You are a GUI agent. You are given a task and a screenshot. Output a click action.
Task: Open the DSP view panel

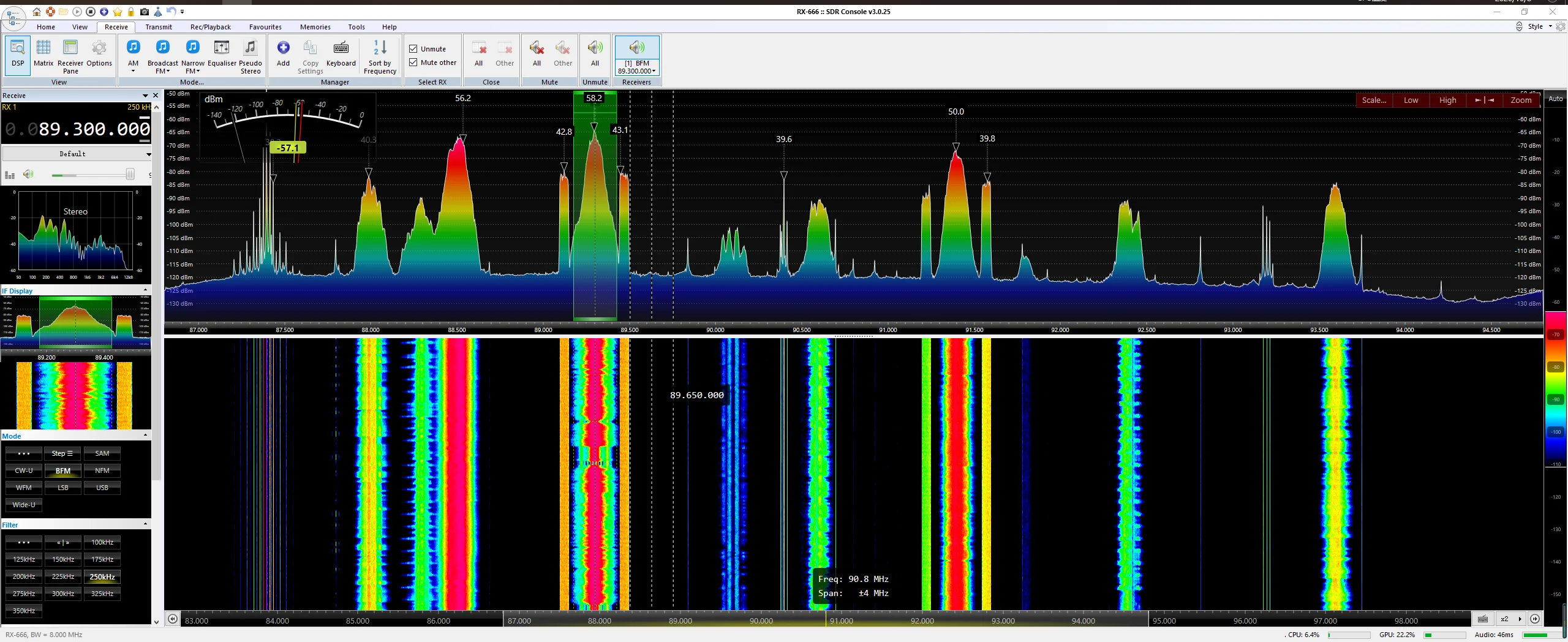[x=18, y=54]
